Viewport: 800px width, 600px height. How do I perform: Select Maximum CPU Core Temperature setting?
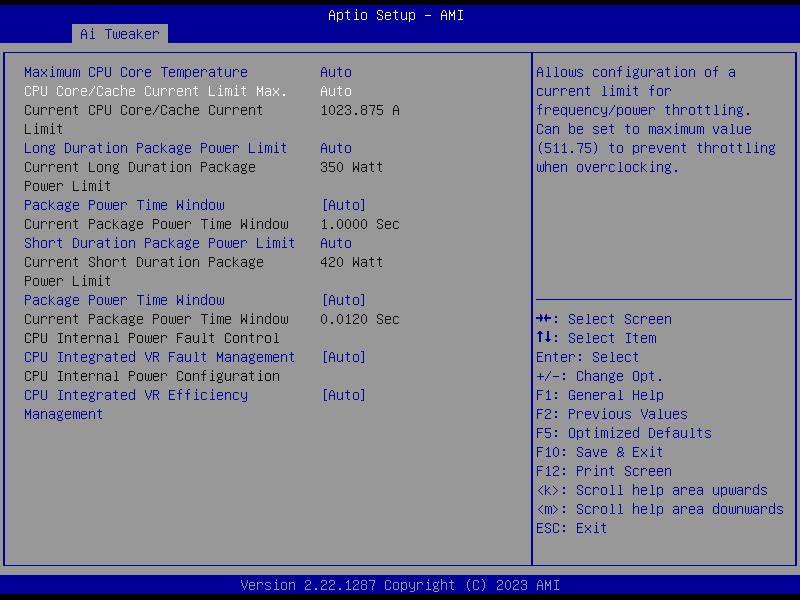(x=136, y=72)
